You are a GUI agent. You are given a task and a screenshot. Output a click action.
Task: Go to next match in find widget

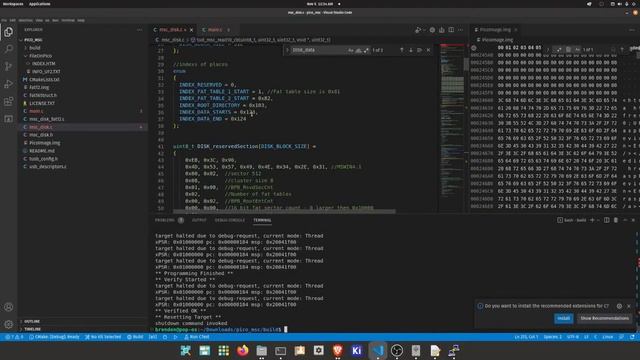click(x=411, y=50)
